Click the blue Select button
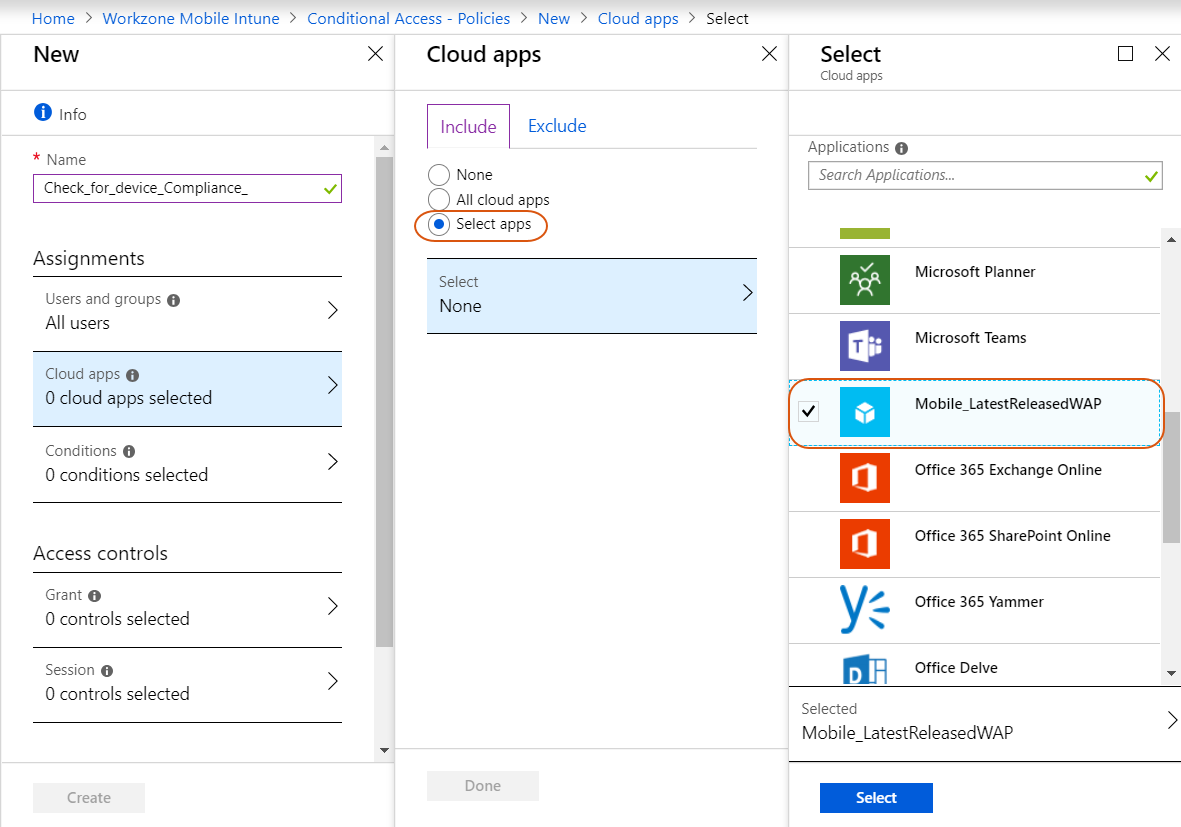Viewport: 1181px width, 827px height. point(876,798)
